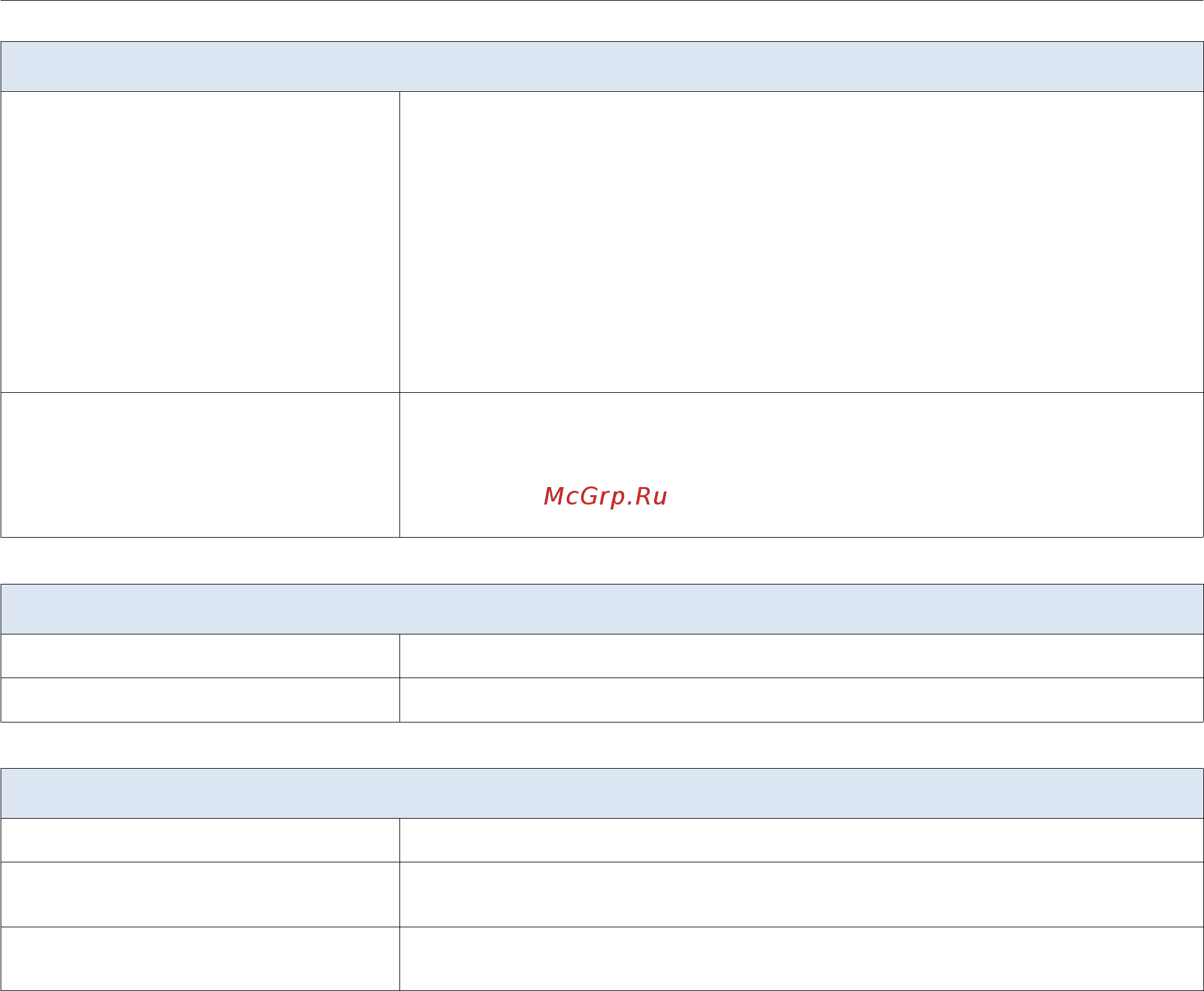1204x991 pixels.
Task: Select first table's second-row left cell
Action: pos(200,465)
